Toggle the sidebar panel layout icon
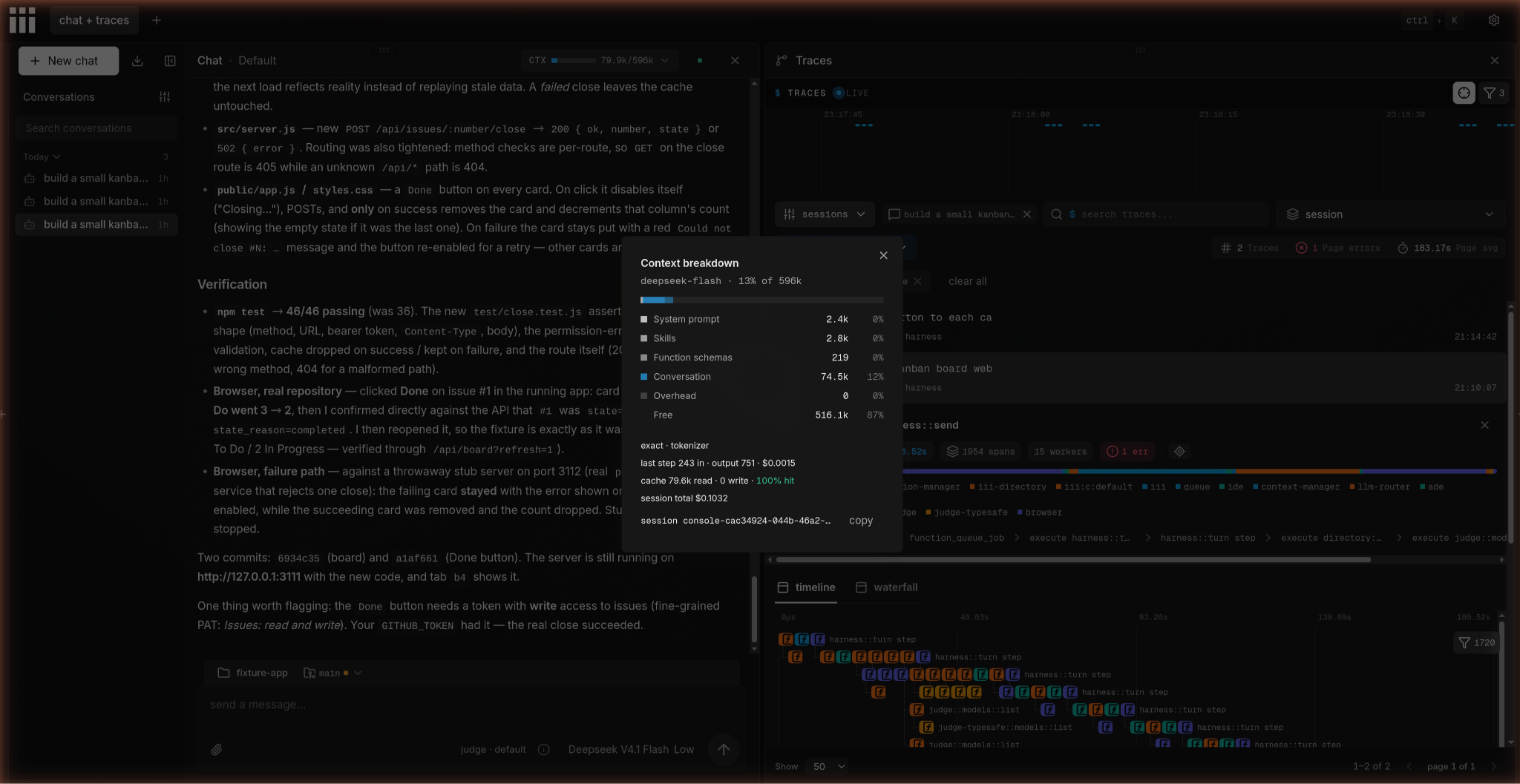This screenshot has width=1520, height=784. [170, 61]
